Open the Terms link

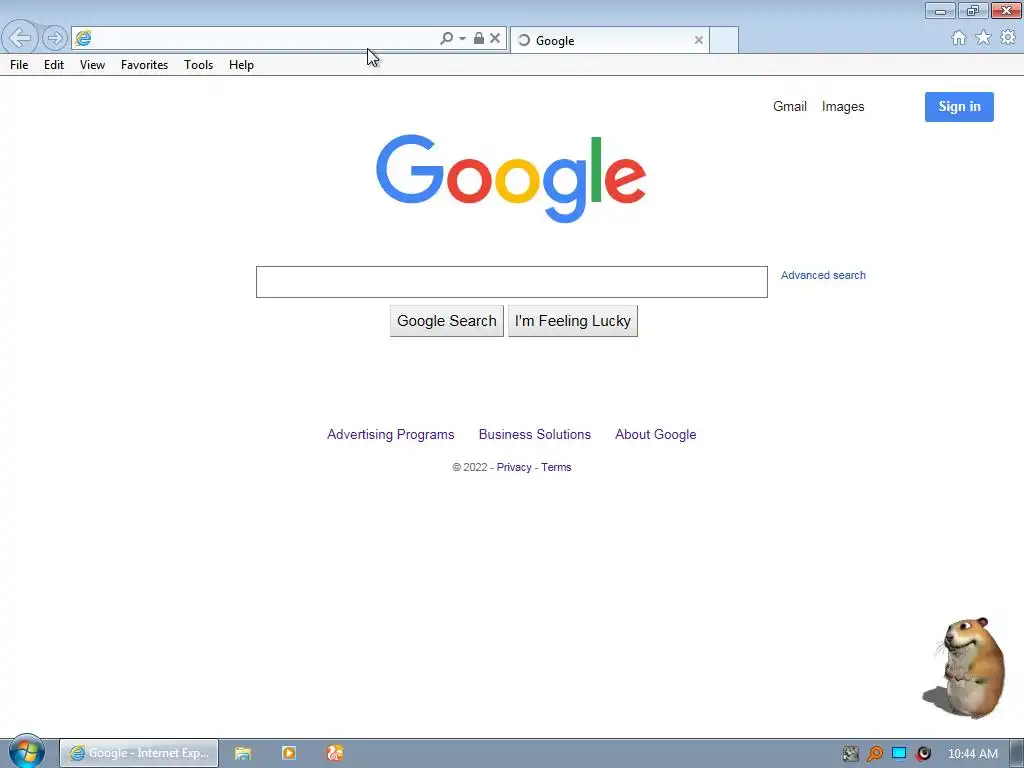[556, 468]
